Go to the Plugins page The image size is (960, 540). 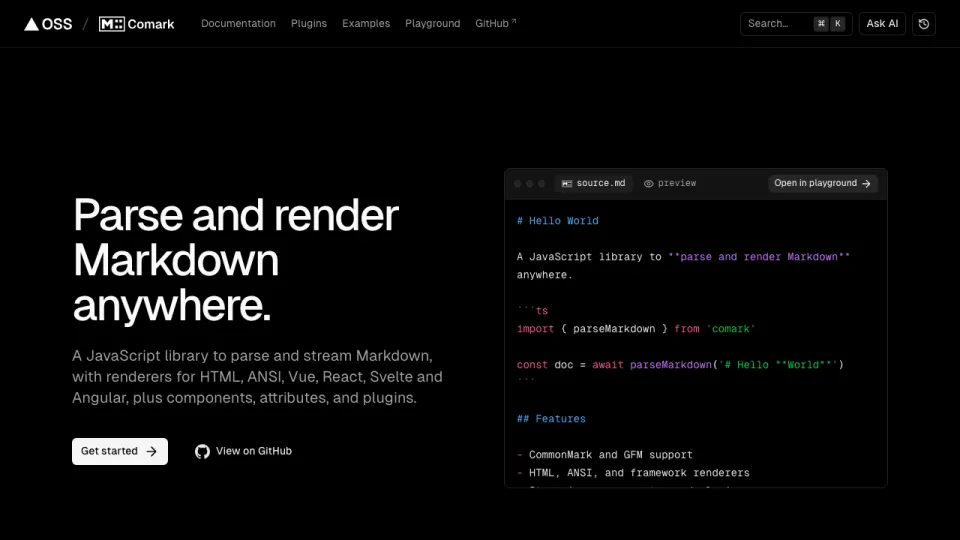[309, 23]
